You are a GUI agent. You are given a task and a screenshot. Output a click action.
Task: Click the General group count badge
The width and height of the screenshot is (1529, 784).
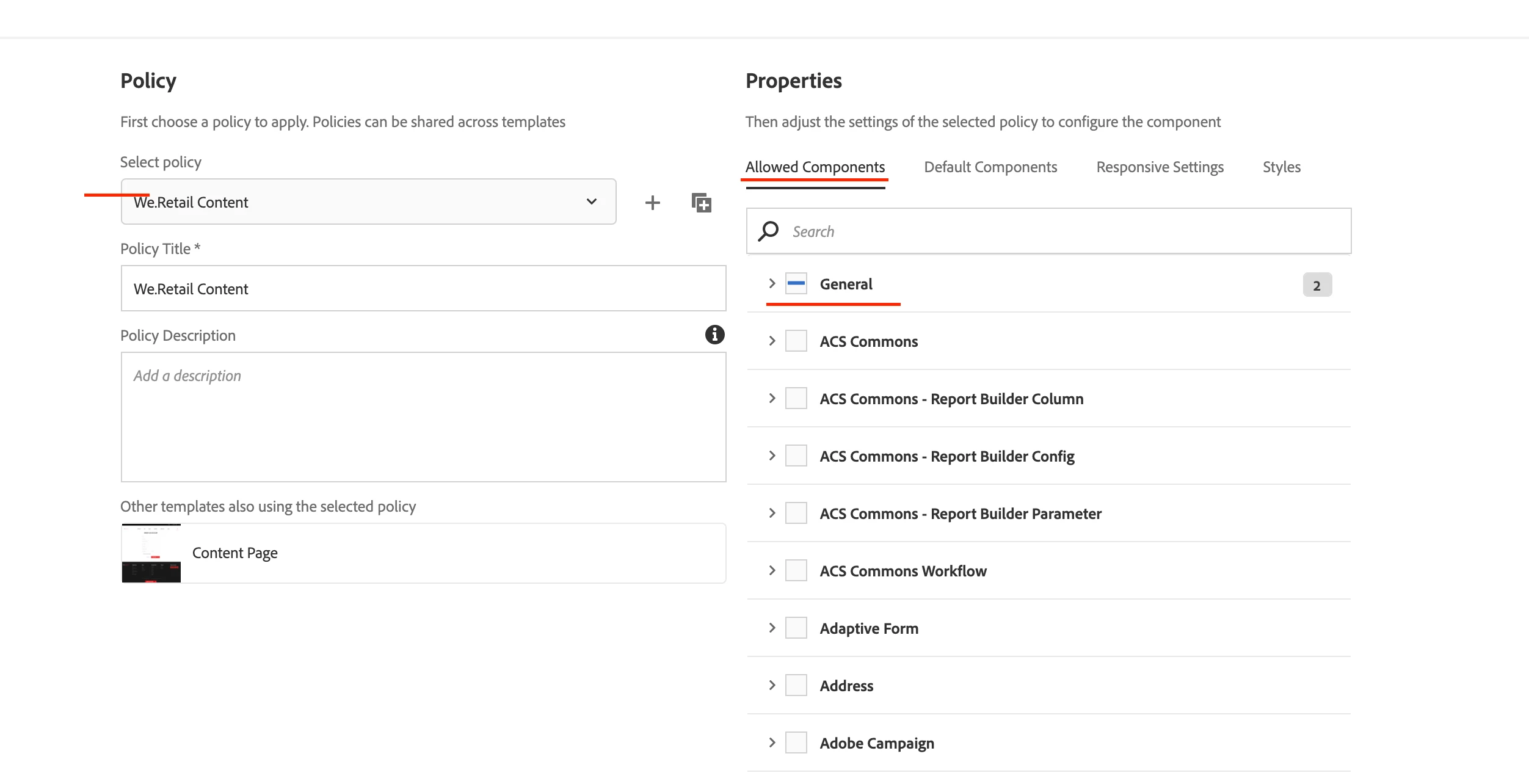tap(1317, 285)
